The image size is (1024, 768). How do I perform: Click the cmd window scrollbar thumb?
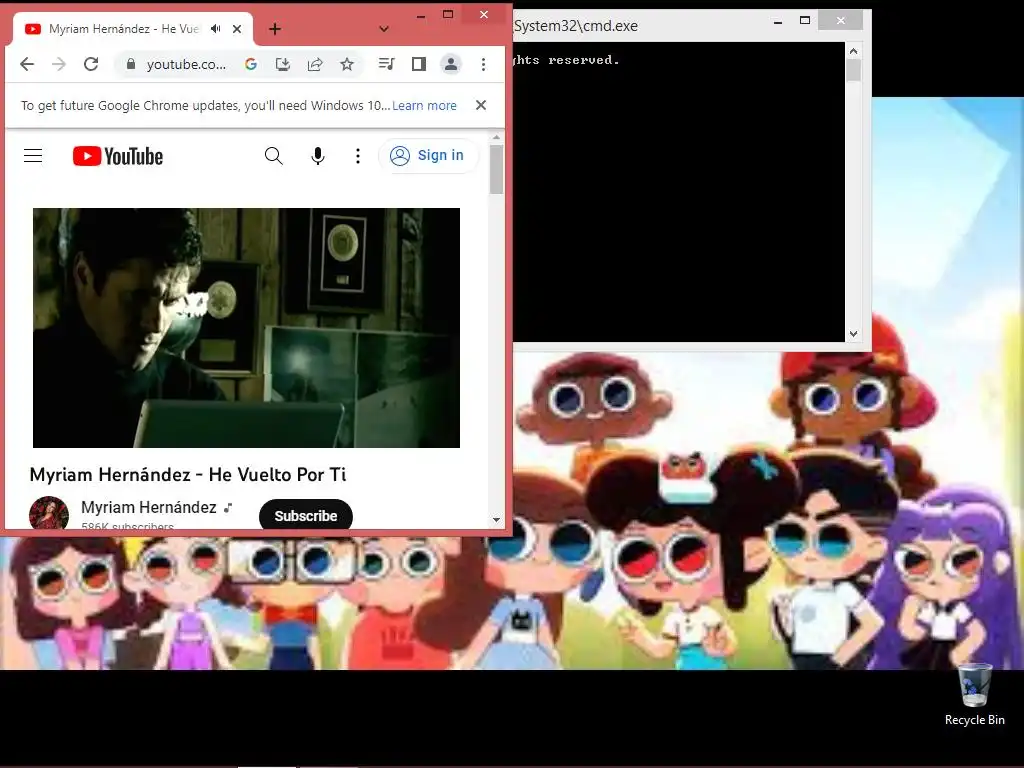click(854, 70)
